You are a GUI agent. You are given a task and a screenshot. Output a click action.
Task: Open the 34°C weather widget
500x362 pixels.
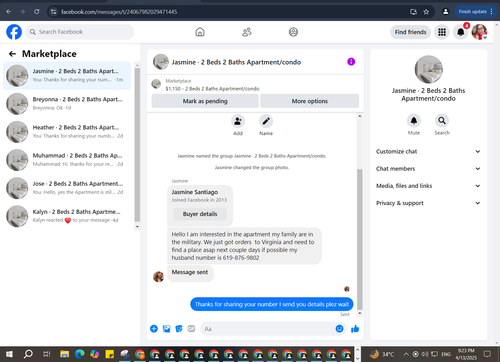coord(382,354)
